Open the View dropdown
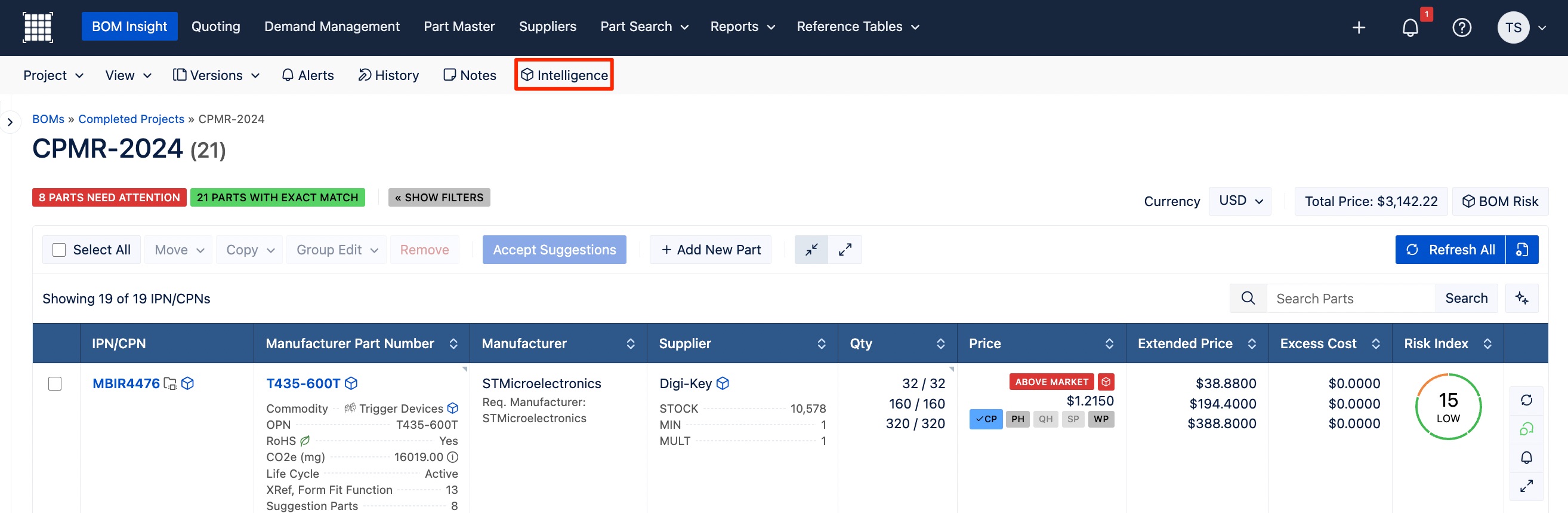 tap(128, 76)
